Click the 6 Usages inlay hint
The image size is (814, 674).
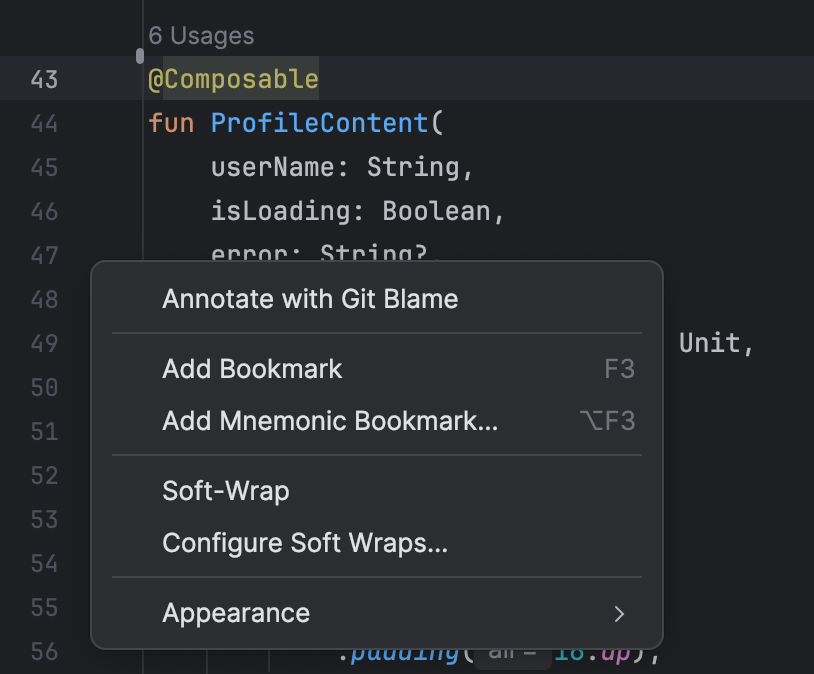[201, 36]
